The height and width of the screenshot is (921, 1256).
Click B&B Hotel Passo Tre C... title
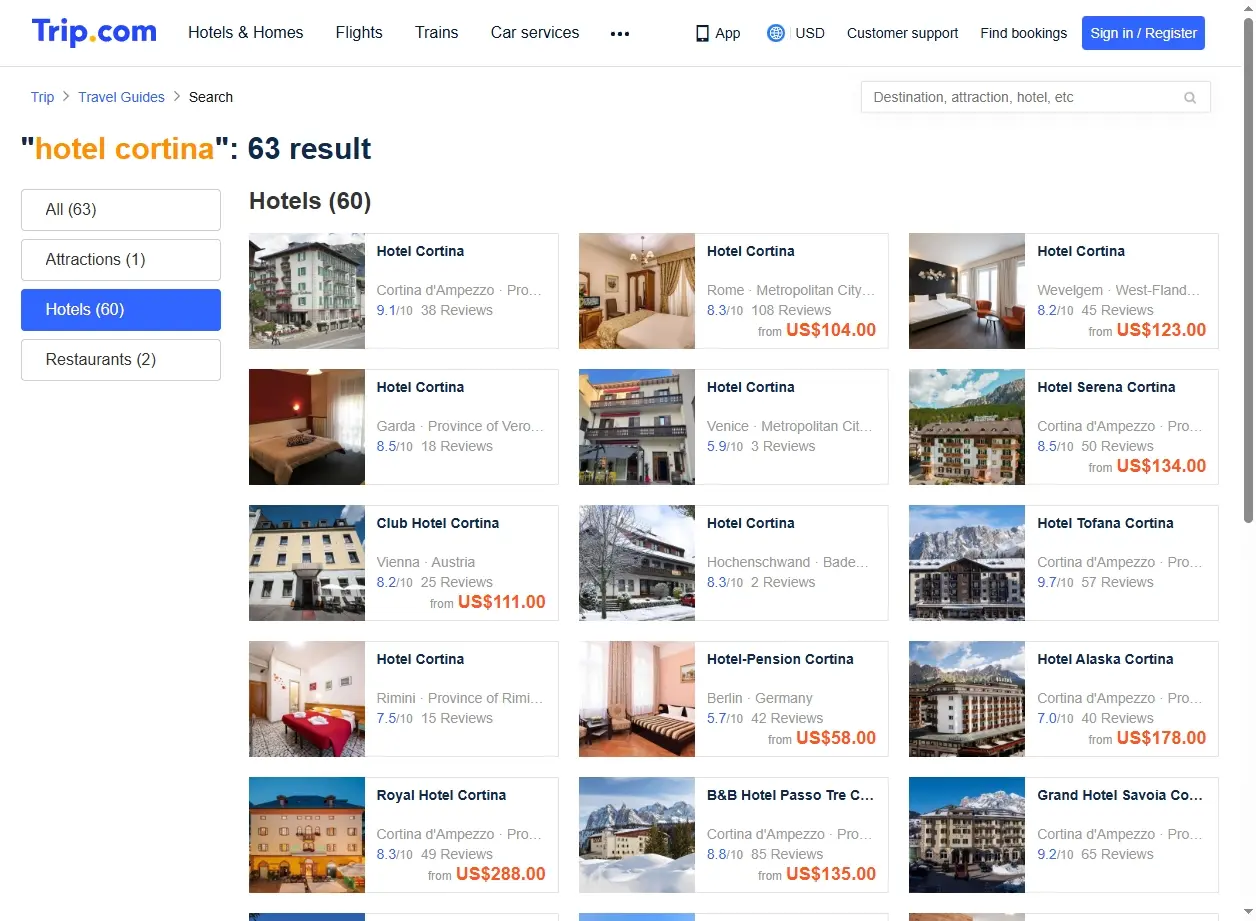(x=790, y=795)
